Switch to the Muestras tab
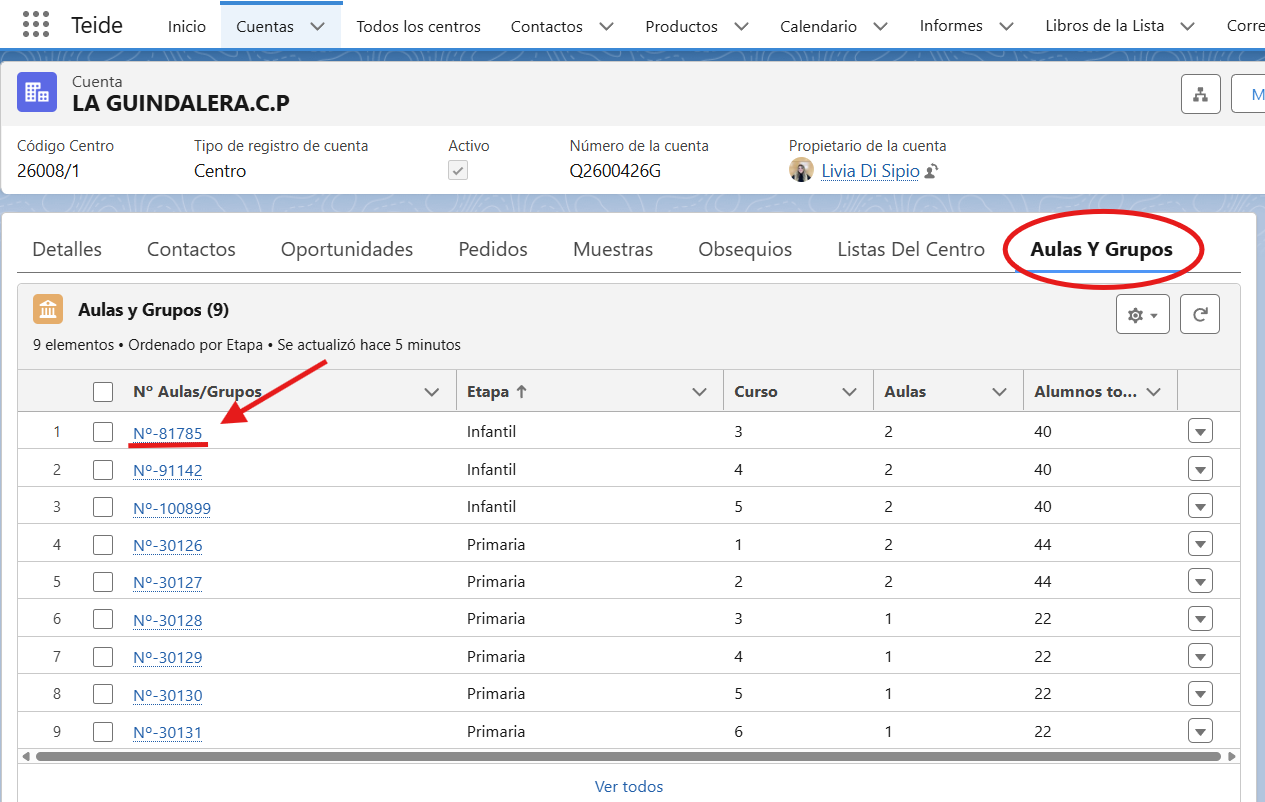Viewport: 1265px width, 802px height. tap(613, 249)
